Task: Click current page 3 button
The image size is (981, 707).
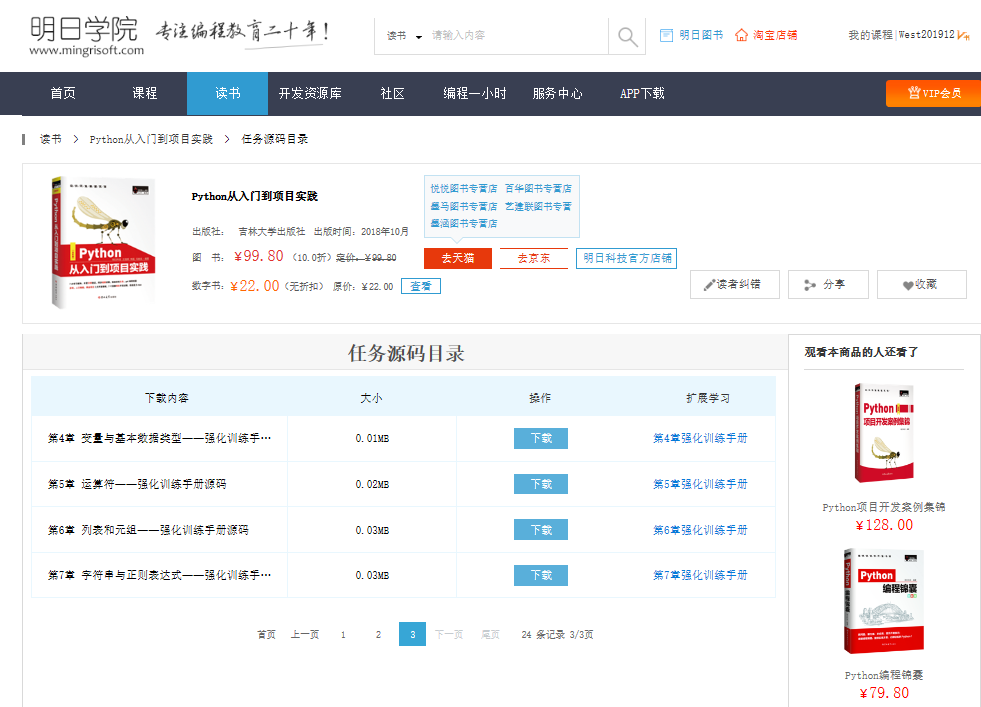Action: pos(412,634)
